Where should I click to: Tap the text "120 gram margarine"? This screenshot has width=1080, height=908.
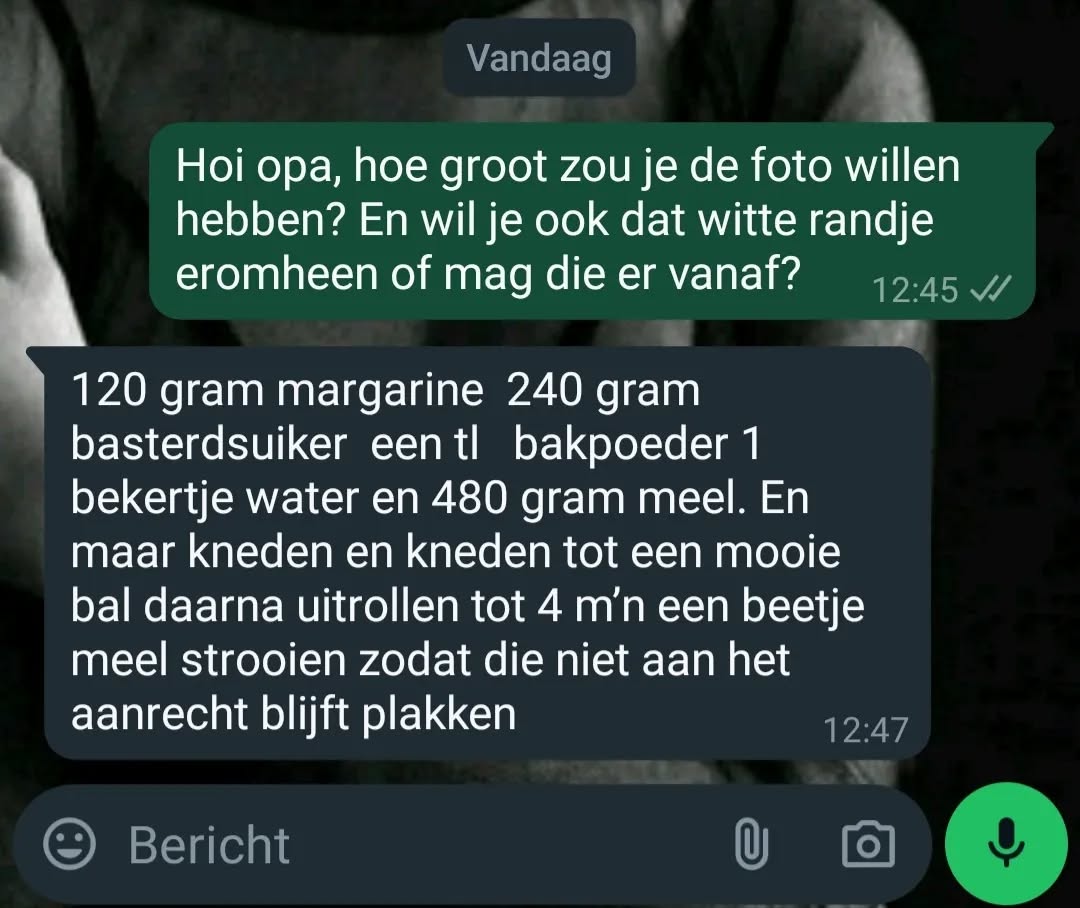277,391
